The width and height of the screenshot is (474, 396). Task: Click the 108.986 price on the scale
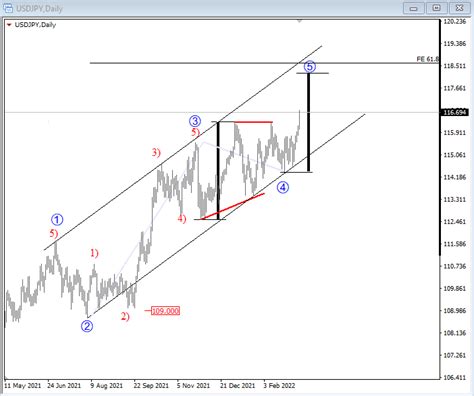point(454,311)
